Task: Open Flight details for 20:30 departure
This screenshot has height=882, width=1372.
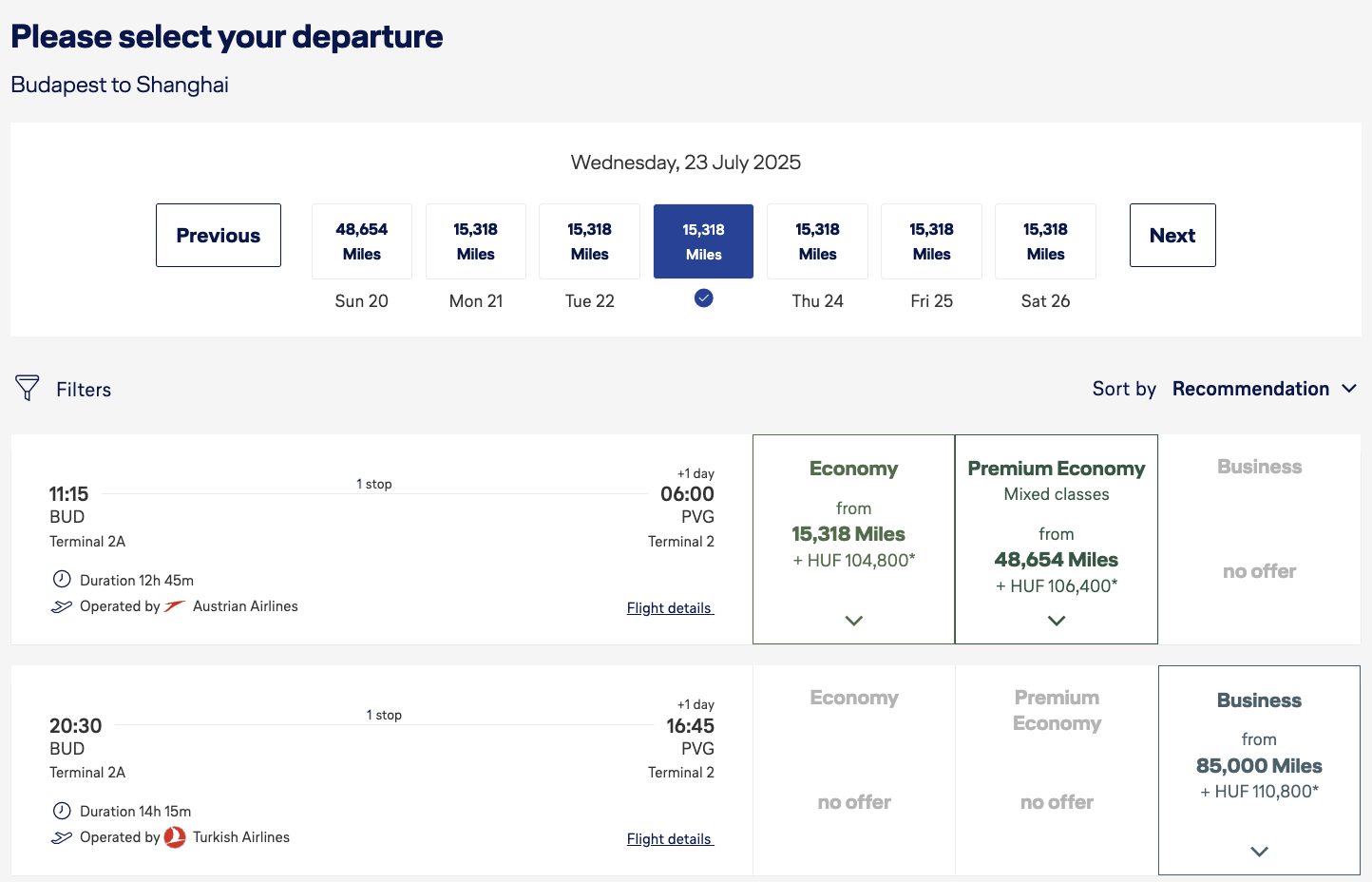Action: pyautogui.click(x=670, y=839)
